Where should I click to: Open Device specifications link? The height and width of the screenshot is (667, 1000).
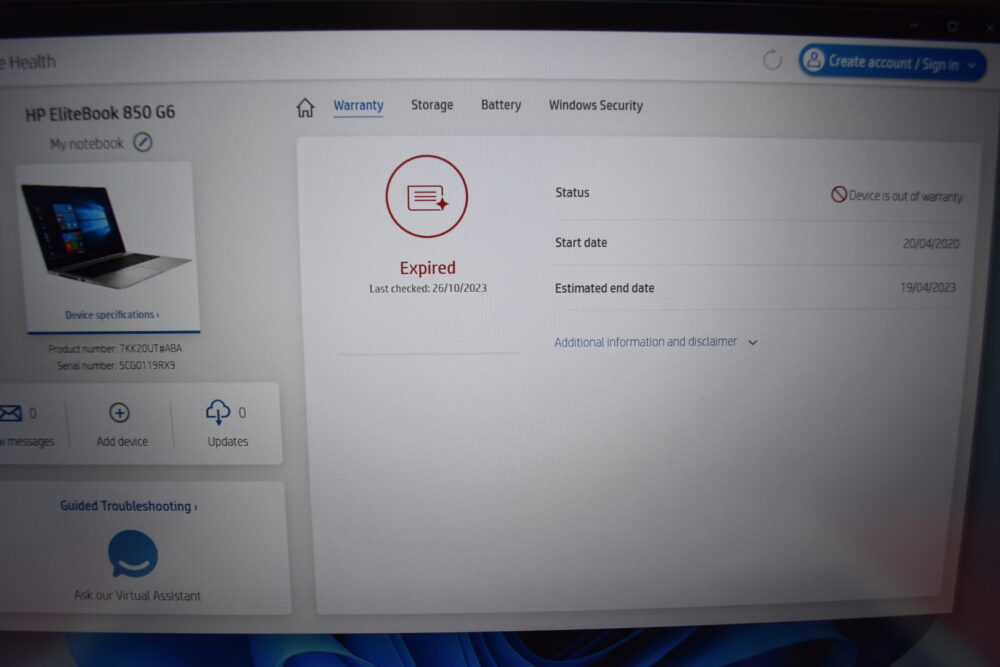[x=112, y=314]
